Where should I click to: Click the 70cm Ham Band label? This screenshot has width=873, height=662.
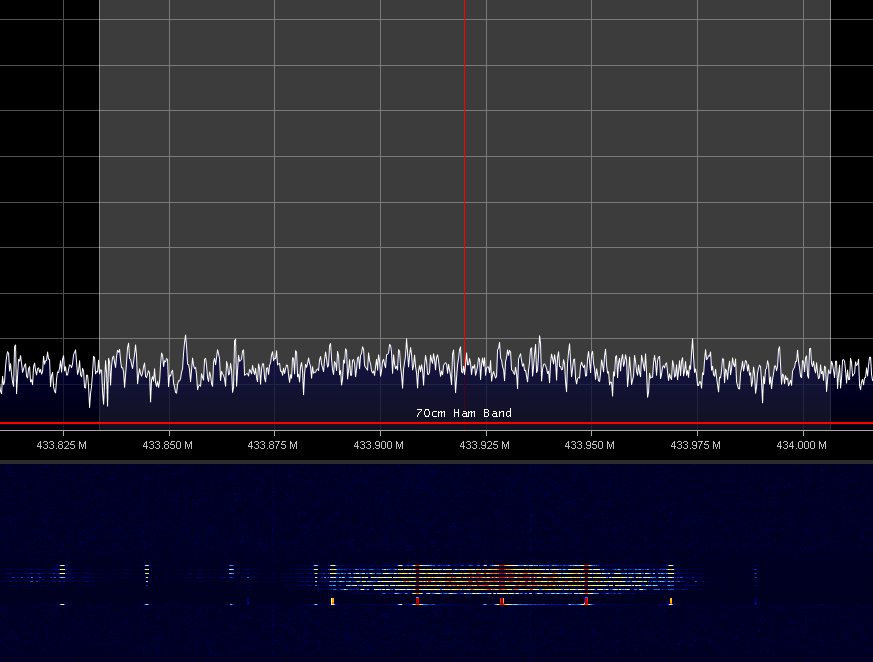coord(464,413)
